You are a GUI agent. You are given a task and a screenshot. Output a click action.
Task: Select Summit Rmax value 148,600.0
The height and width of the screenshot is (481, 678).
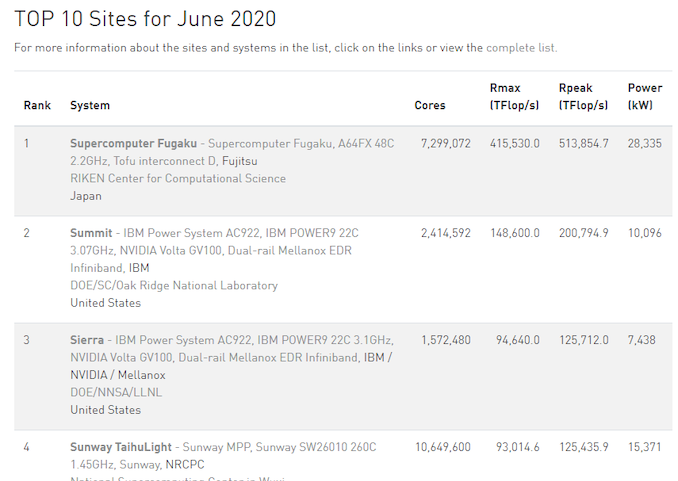pyautogui.click(x=515, y=233)
